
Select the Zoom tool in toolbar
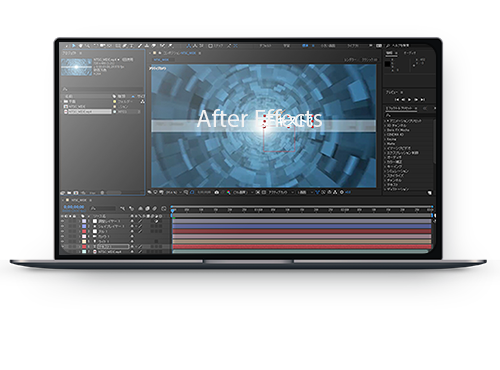[88, 46]
